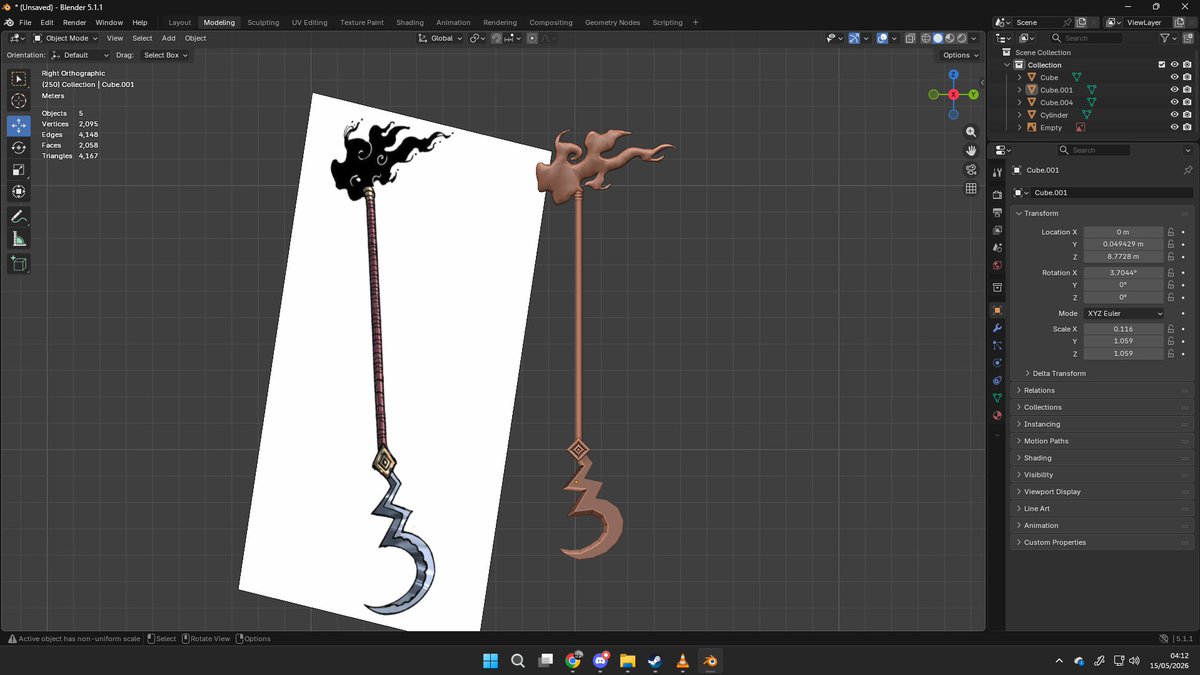
Task: Open the Object Mode dropdown
Action: coord(65,38)
